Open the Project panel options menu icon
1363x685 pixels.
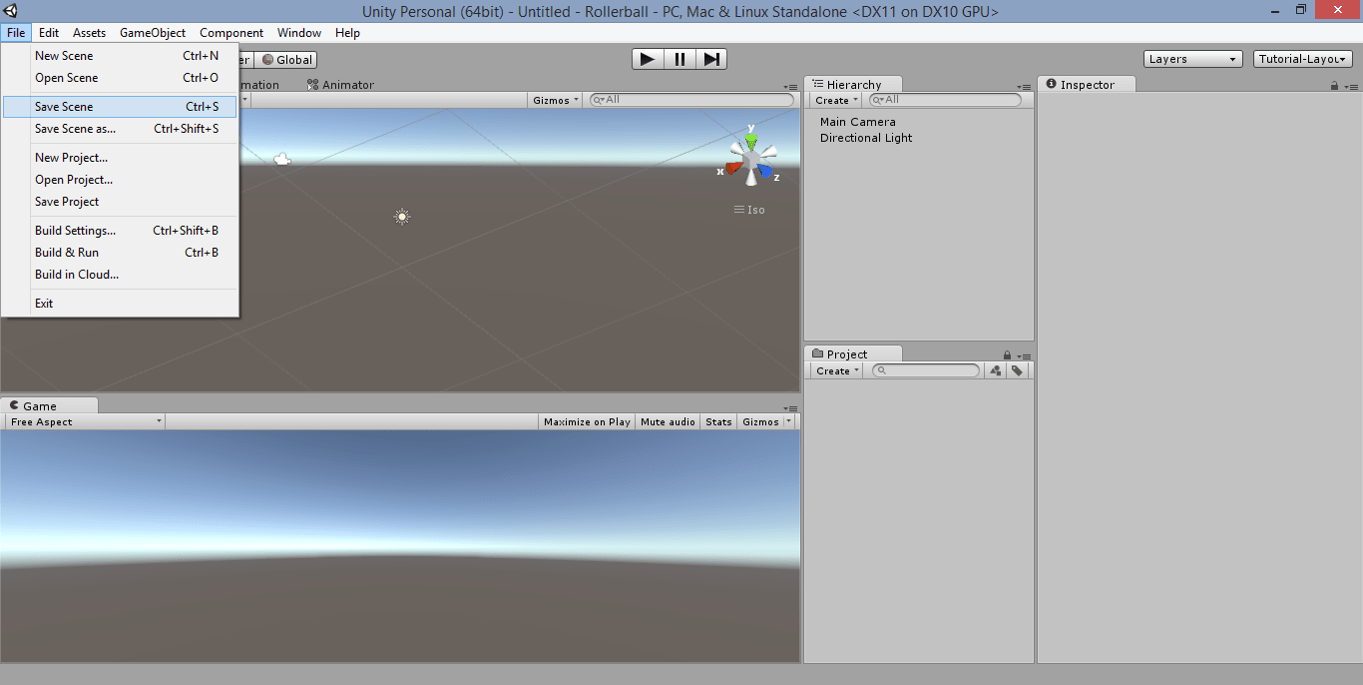point(1022,356)
